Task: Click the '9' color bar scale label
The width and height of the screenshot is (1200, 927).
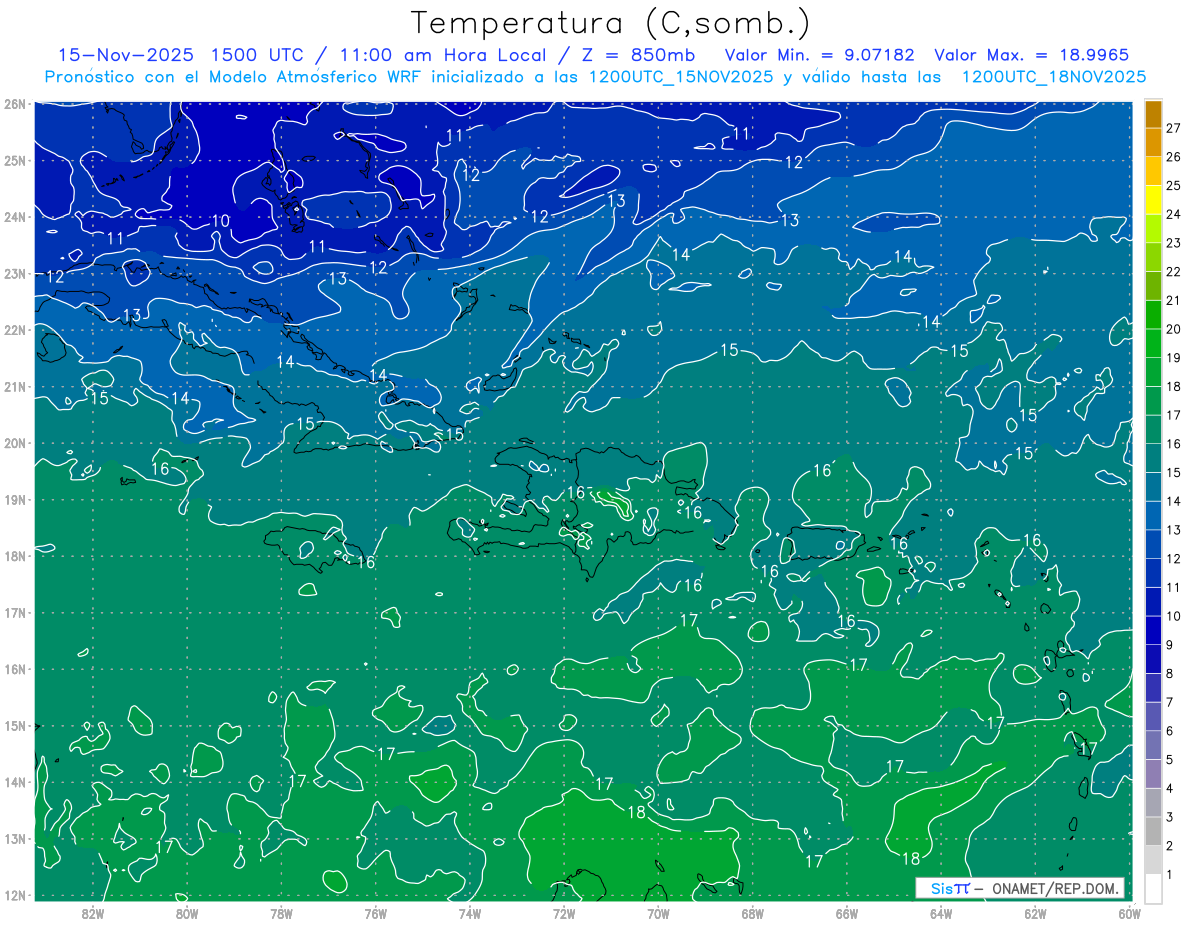Action: coord(1171,645)
